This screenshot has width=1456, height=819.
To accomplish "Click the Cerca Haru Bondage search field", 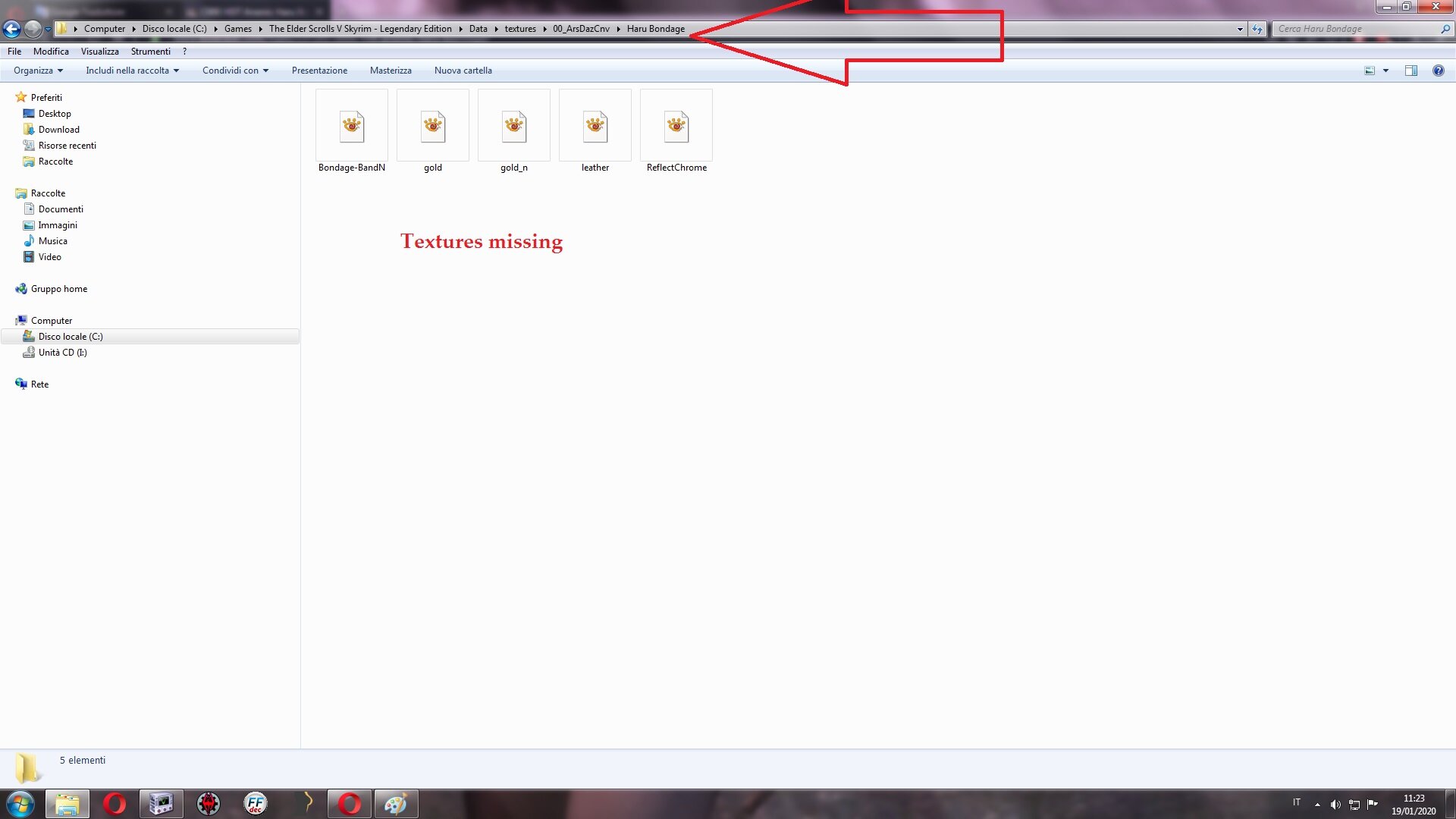I will [x=1356, y=29].
